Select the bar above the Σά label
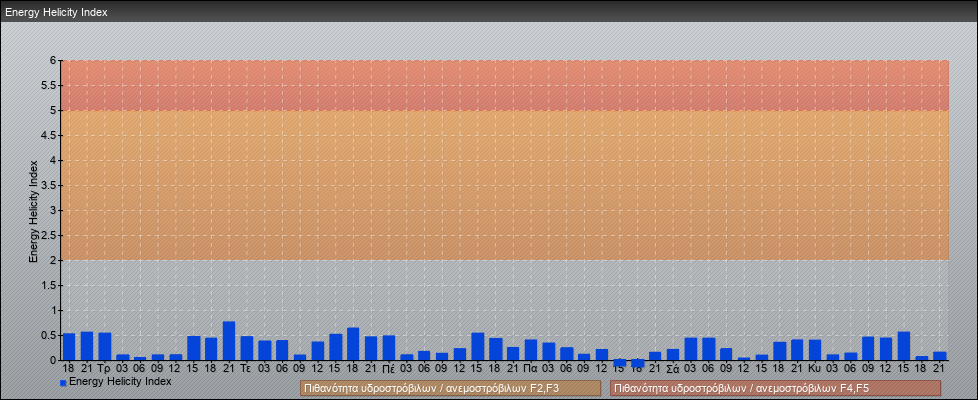Image resolution: width=978 pixels, height=400 pixels. tap(673, 354)
